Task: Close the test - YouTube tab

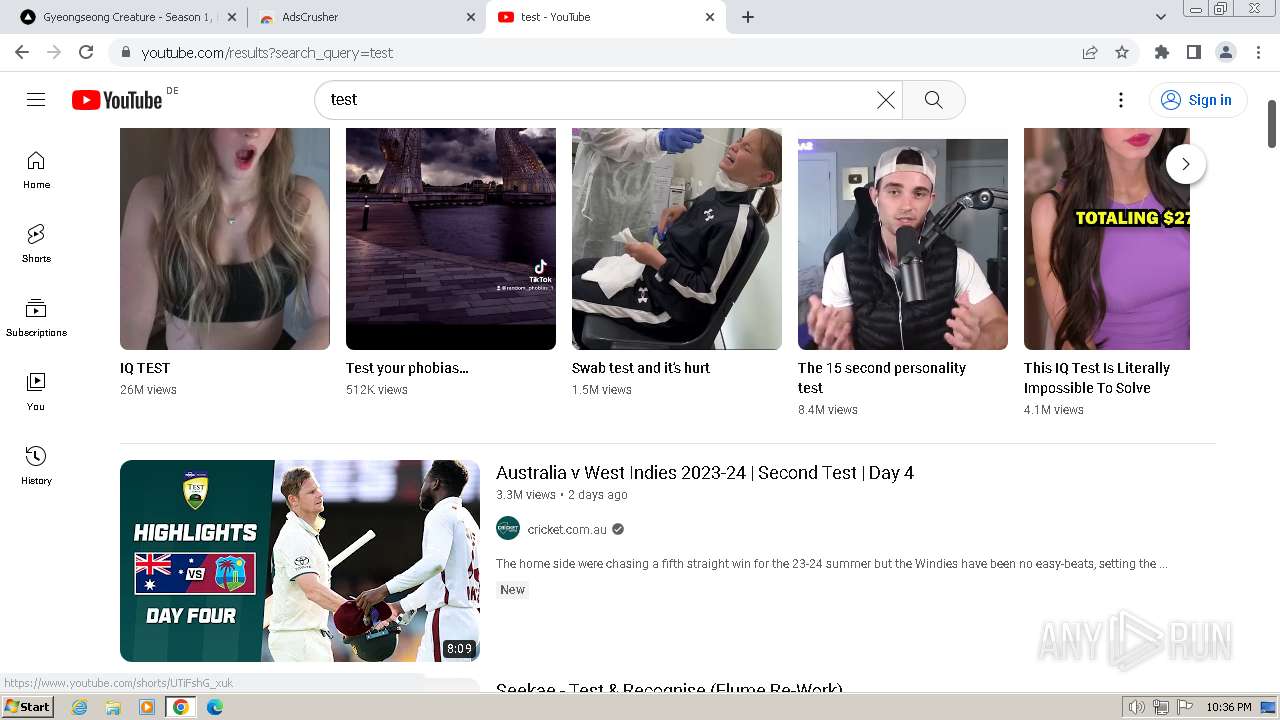Action: point(710,17)
